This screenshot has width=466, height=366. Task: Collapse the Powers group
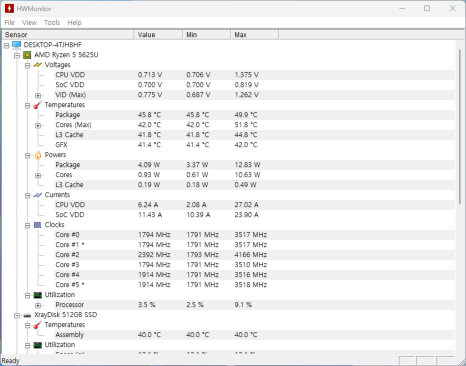pyautogui.click(x=28, y=156)
